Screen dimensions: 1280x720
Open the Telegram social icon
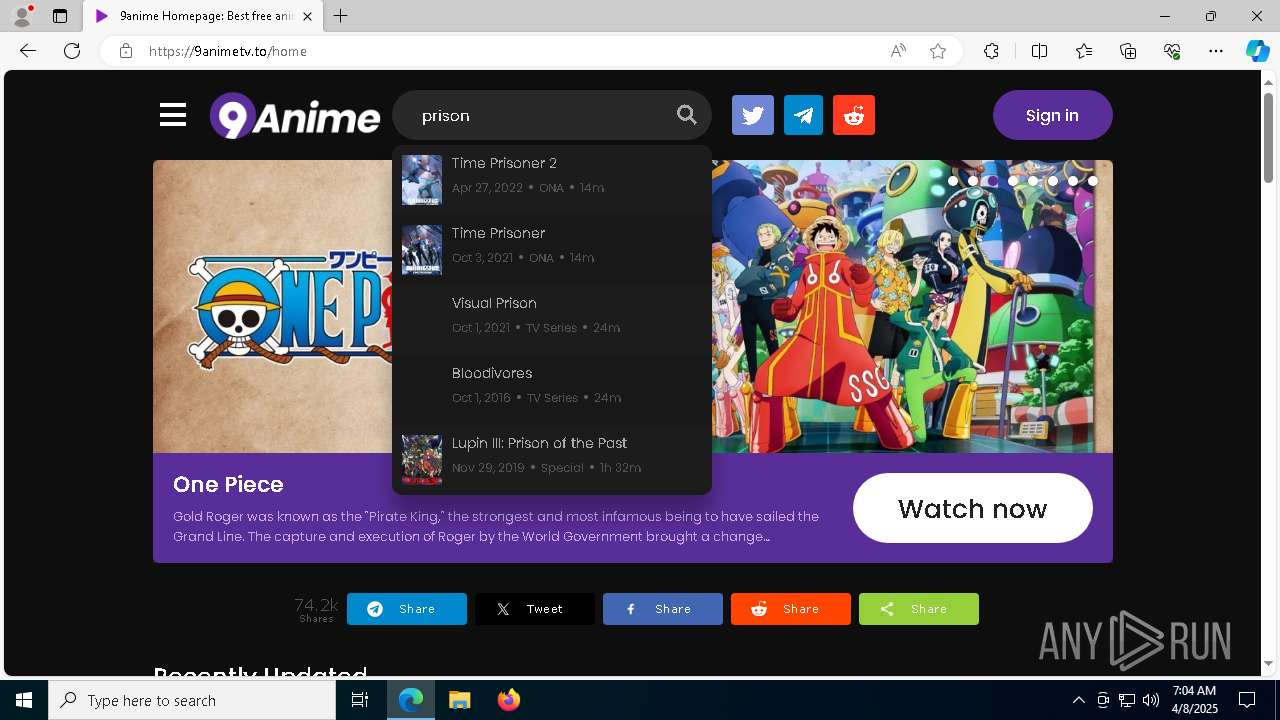(803, 115)
